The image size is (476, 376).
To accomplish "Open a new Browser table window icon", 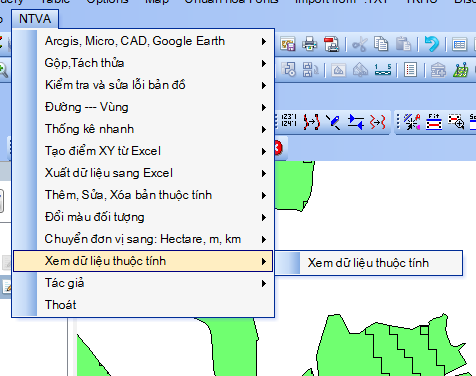I will tap(459, 44).
